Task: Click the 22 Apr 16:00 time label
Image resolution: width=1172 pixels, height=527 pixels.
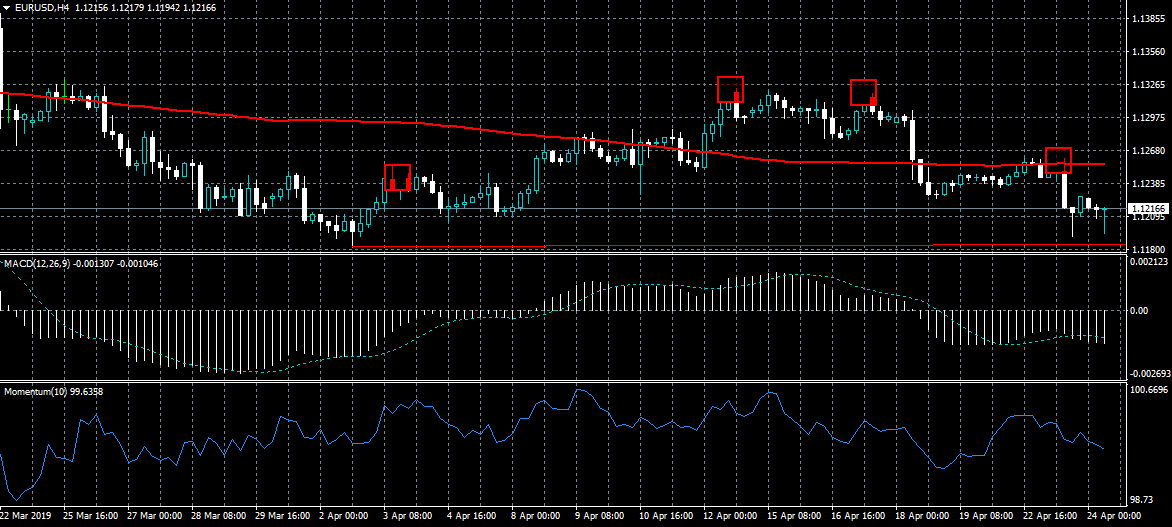Action: [1049, 517]
